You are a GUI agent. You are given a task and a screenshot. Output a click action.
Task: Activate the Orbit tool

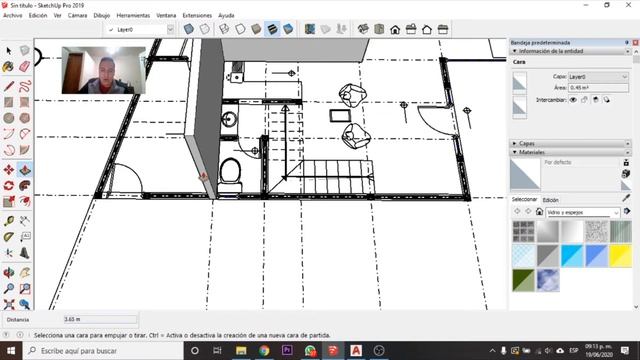click(9, 272)
